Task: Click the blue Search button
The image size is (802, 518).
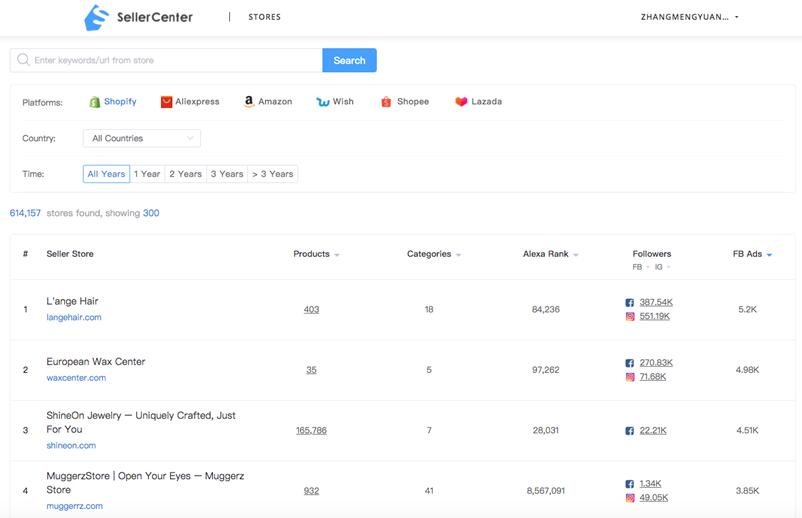Action: pos(349,60)
